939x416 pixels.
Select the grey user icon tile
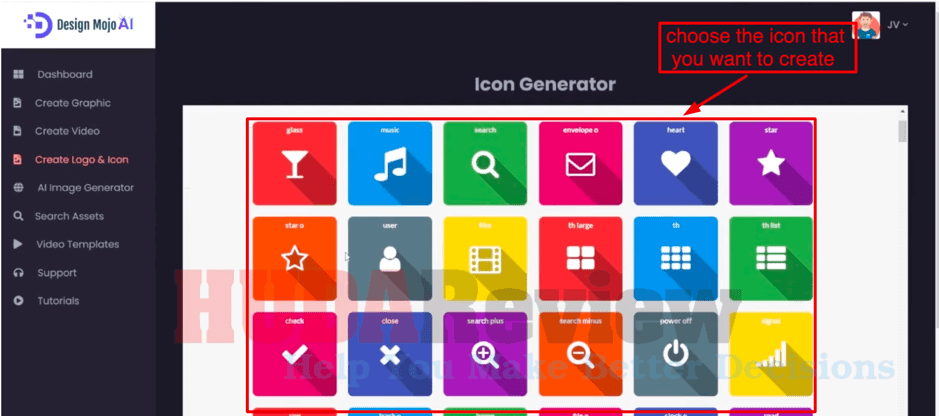point(390,259)
